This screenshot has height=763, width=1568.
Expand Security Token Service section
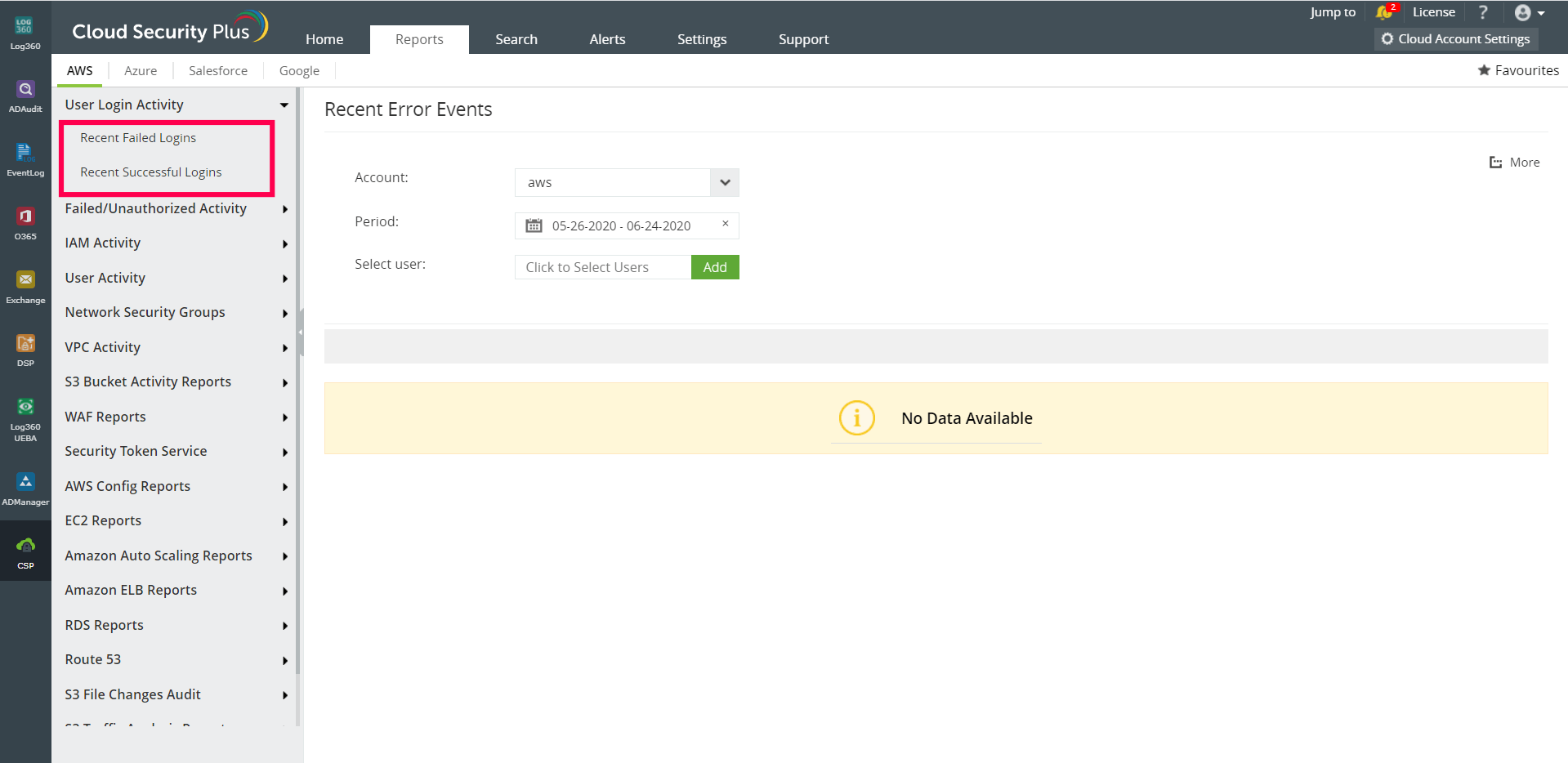pyautogui.click(x=285, y=452)
